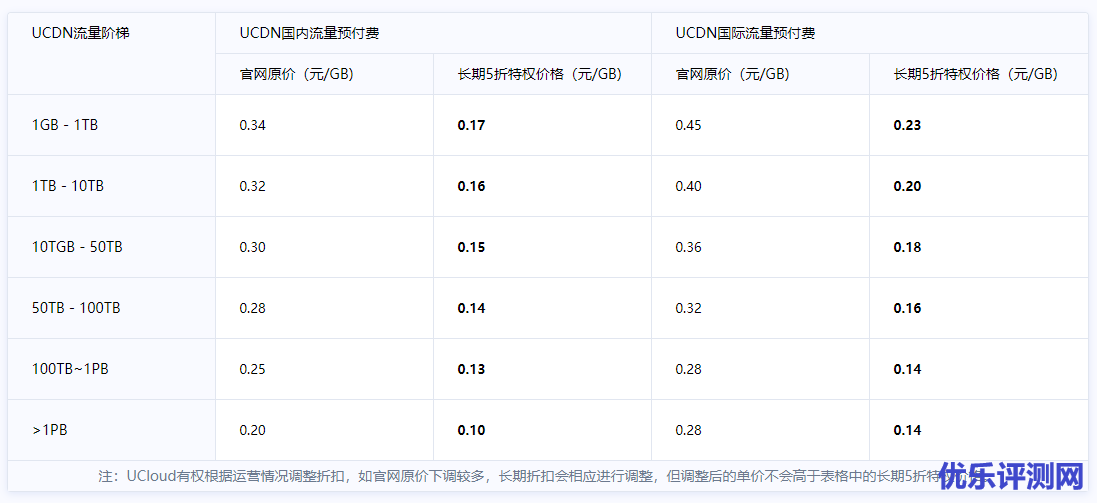Click the bold 0.18 international discount price
Viewport: 1097px width, 503px height.
click(907, 247)
